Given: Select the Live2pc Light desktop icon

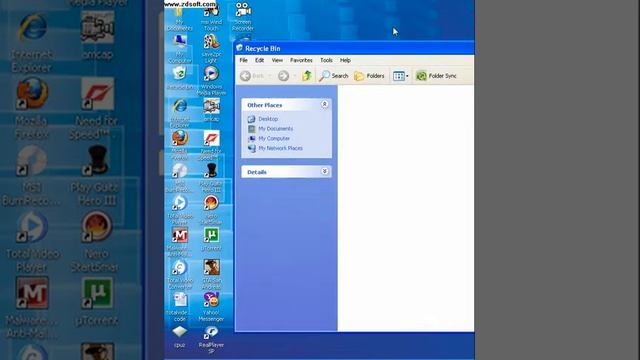Looking at the screenshot, I should [x=211, y=49].
